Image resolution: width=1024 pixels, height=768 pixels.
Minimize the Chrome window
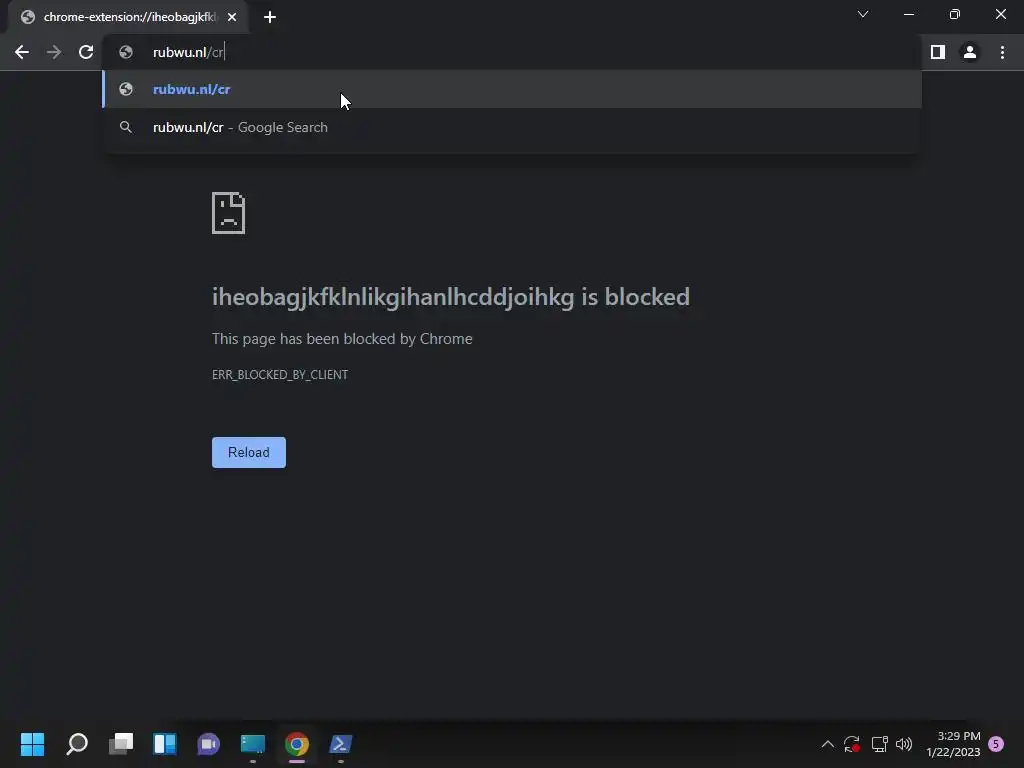(x=909, y=14)
